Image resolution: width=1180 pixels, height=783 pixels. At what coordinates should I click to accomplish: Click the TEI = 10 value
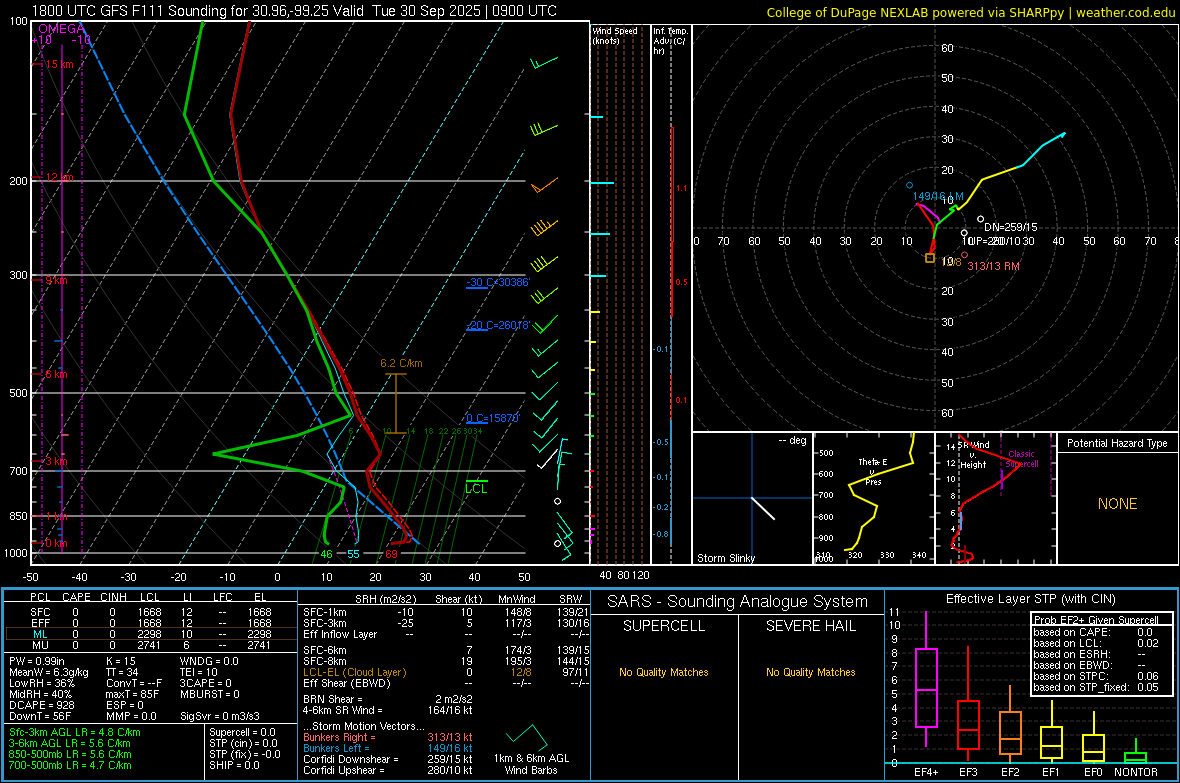199,672
